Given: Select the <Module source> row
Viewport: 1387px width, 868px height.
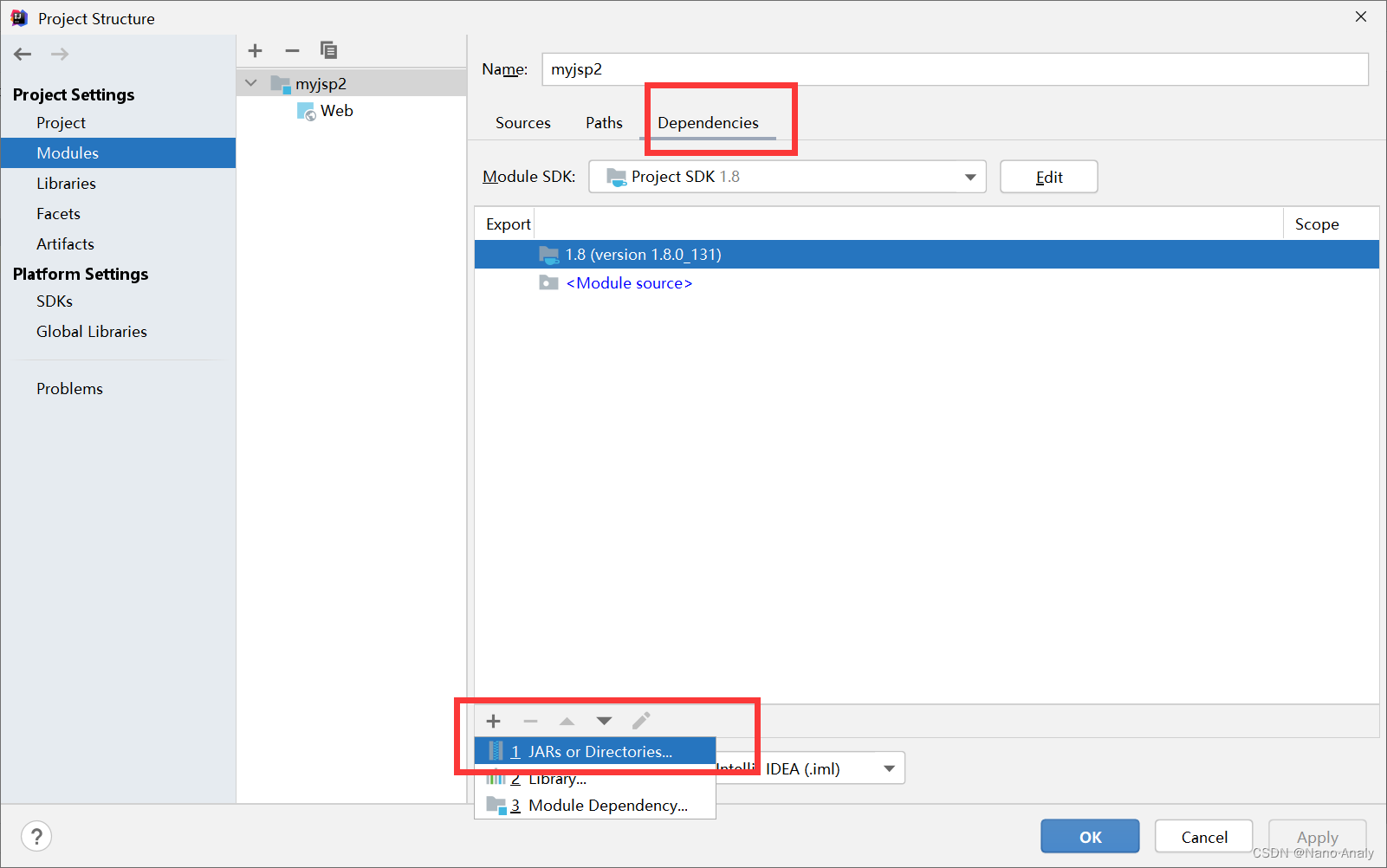Looking at the screenshot, I should click(x=926, y=283).
